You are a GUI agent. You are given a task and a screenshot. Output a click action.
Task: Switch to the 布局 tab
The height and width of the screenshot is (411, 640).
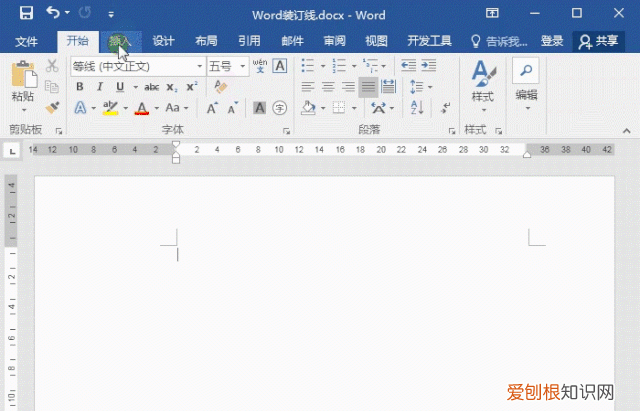(x=207, y=41)
